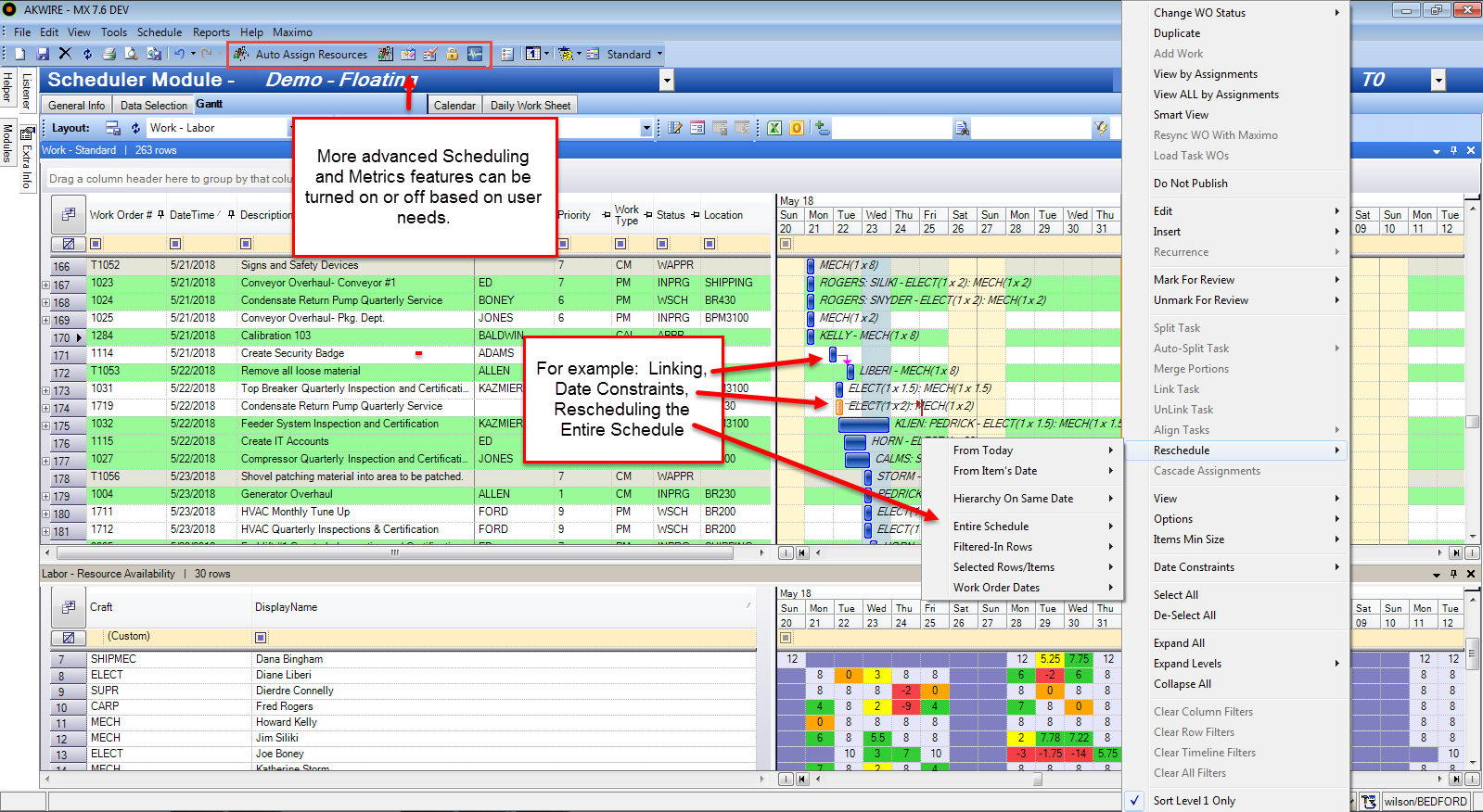Expand row 179 Generator Overhaul
This screenshot has height=812, width=1483.
point(46,496)
